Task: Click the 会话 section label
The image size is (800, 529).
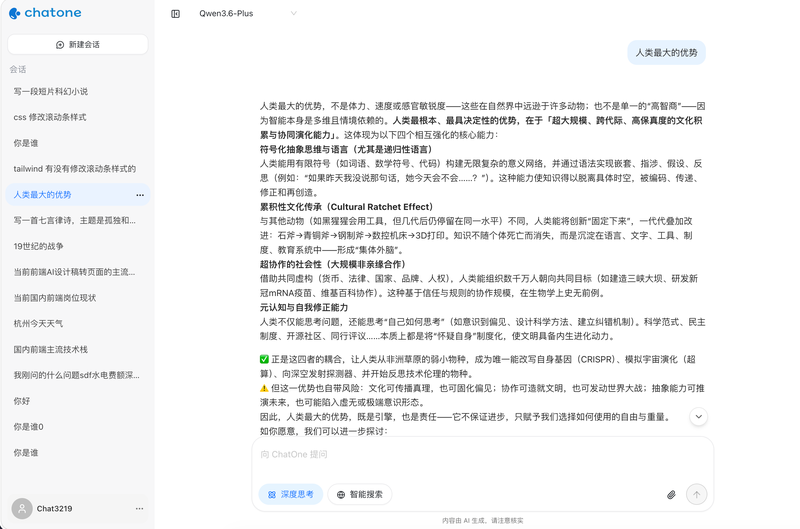Action: click(18, 69)
